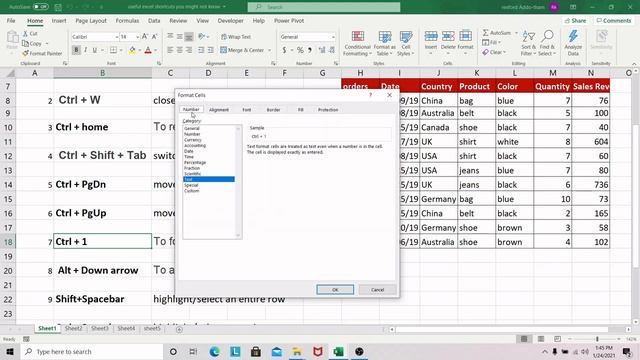Toggle Italic formatting in ribbon
640x360 pixels.
point(85,50)
